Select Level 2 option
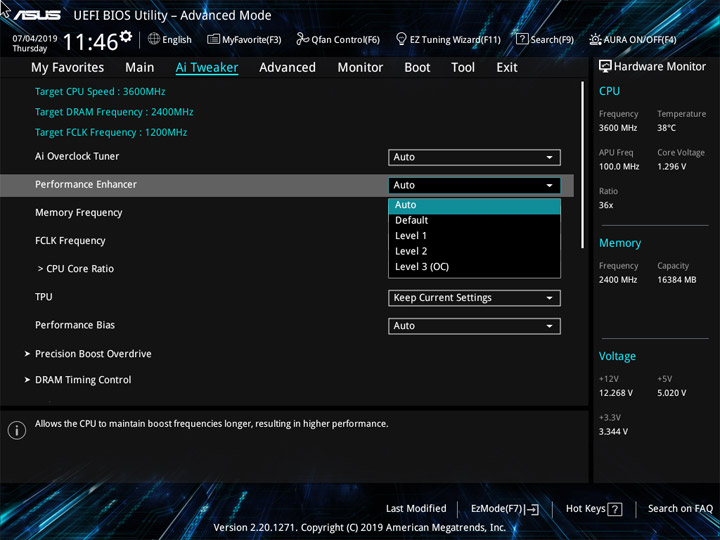 click(x=474, y=251)
